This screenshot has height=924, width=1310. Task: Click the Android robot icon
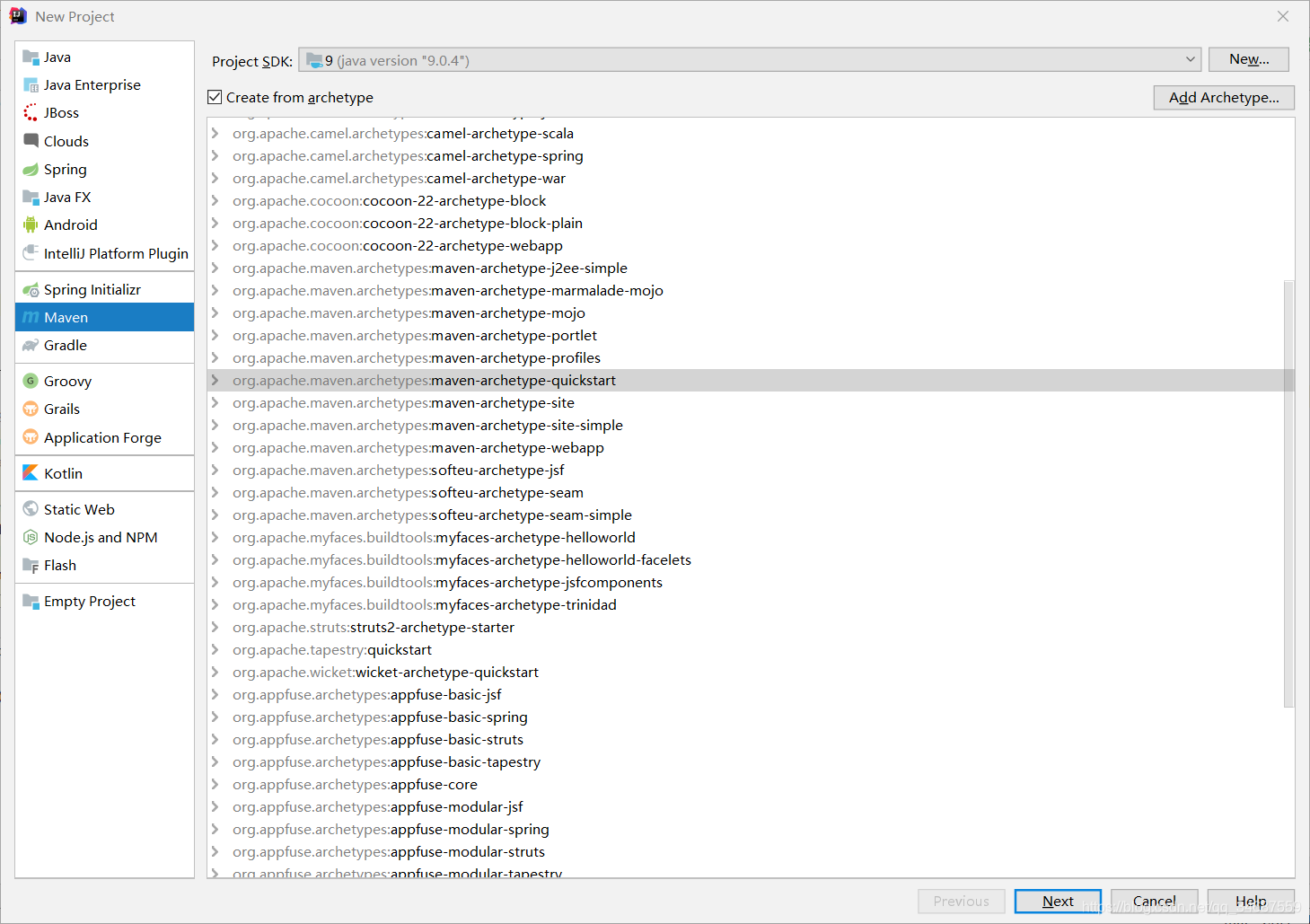31,225
